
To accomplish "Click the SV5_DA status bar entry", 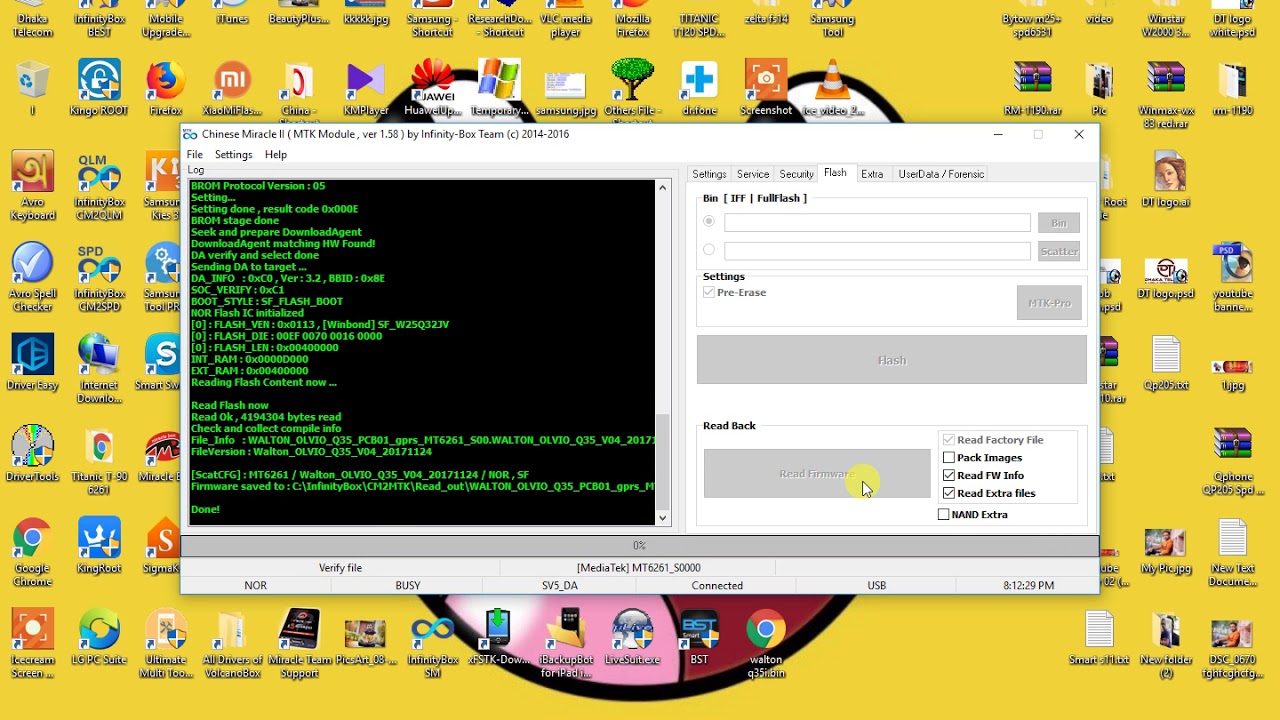I will (x=560, y=585).
